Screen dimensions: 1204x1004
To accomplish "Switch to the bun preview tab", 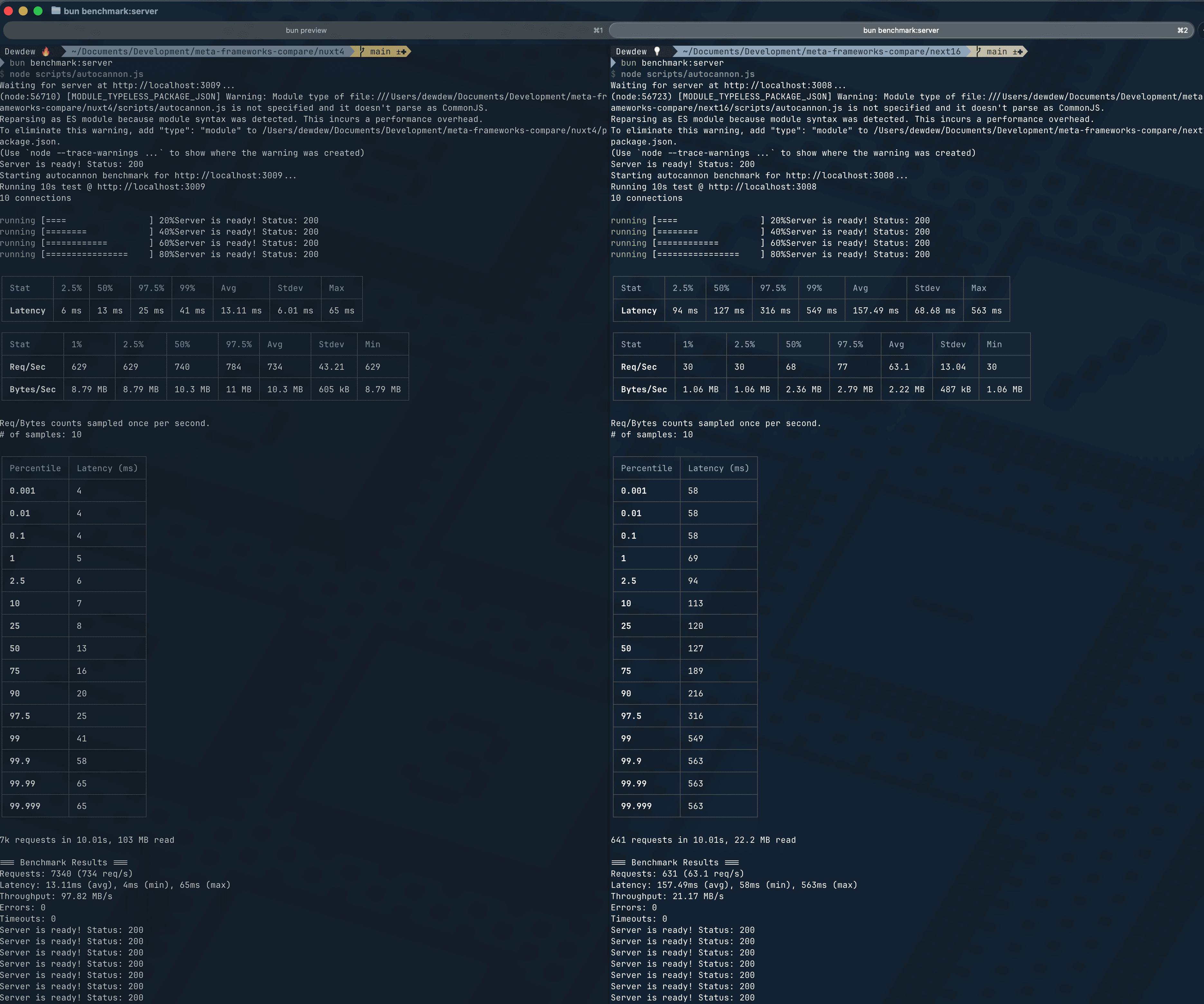I will (306, 30).
